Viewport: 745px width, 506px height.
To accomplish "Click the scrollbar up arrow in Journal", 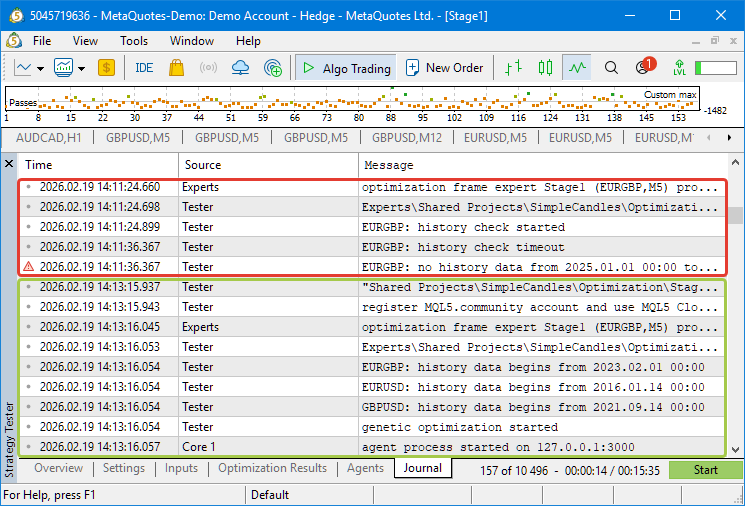I will (x=735, y=162).
